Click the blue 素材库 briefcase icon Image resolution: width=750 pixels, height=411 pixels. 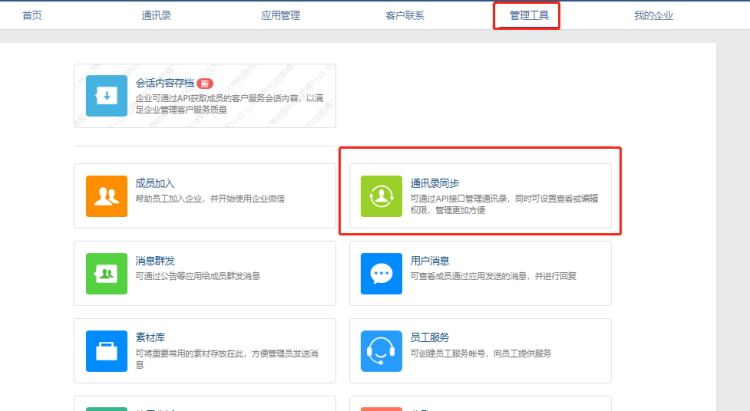point(107,350)
